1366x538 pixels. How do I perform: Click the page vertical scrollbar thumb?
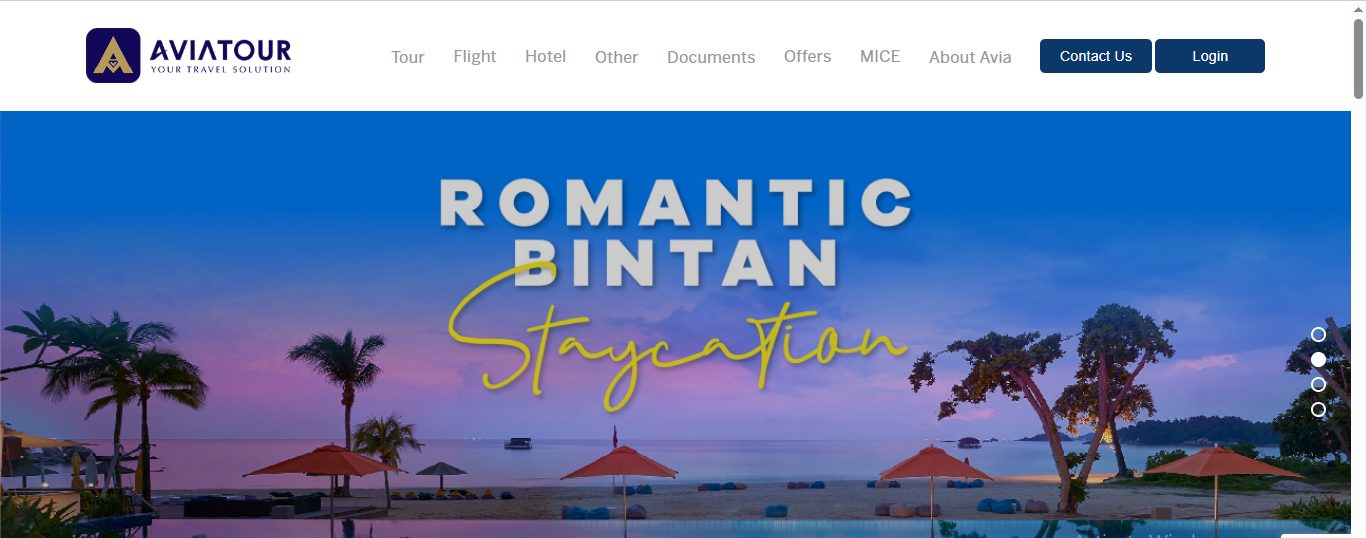click(1358, 58)
